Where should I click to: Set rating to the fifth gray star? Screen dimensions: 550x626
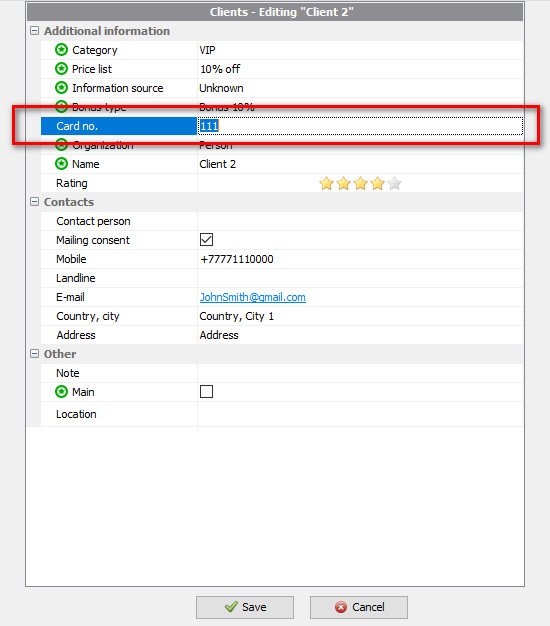click(x=394, y=183)
